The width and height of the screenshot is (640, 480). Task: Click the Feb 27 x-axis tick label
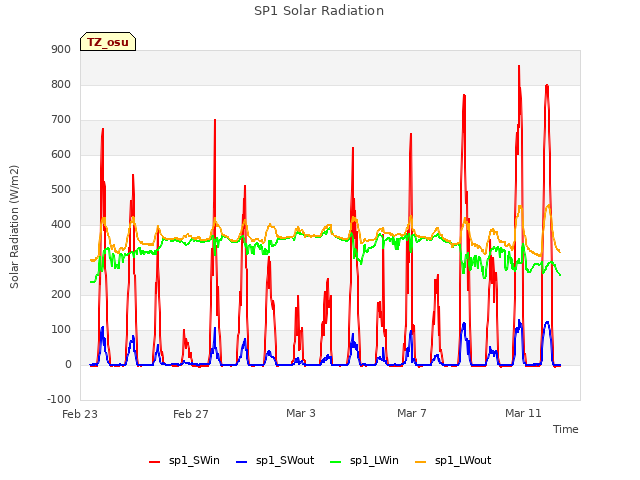[x=191, y=414]
